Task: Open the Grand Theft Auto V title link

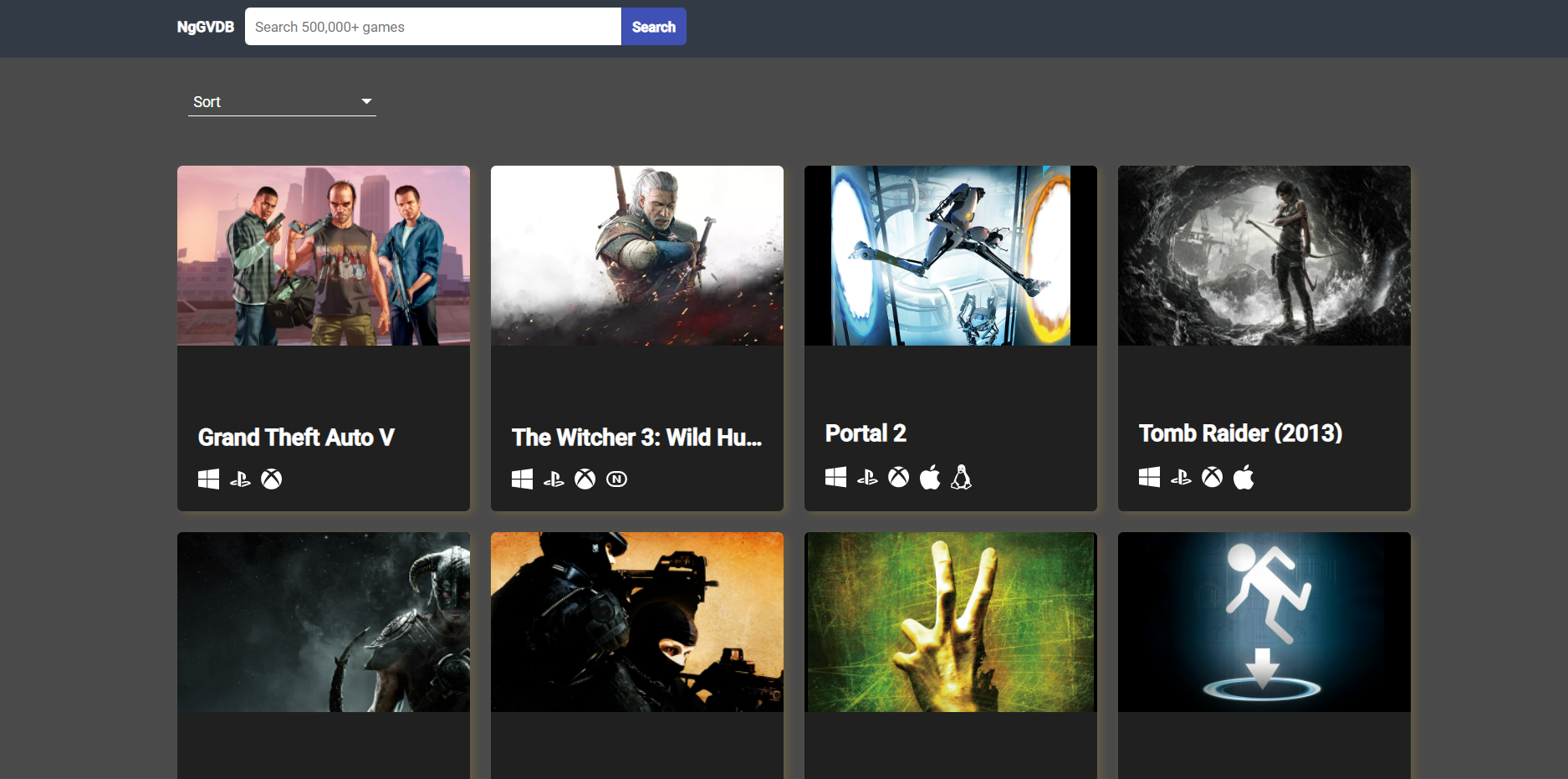Action: click(x=295, y=437)
